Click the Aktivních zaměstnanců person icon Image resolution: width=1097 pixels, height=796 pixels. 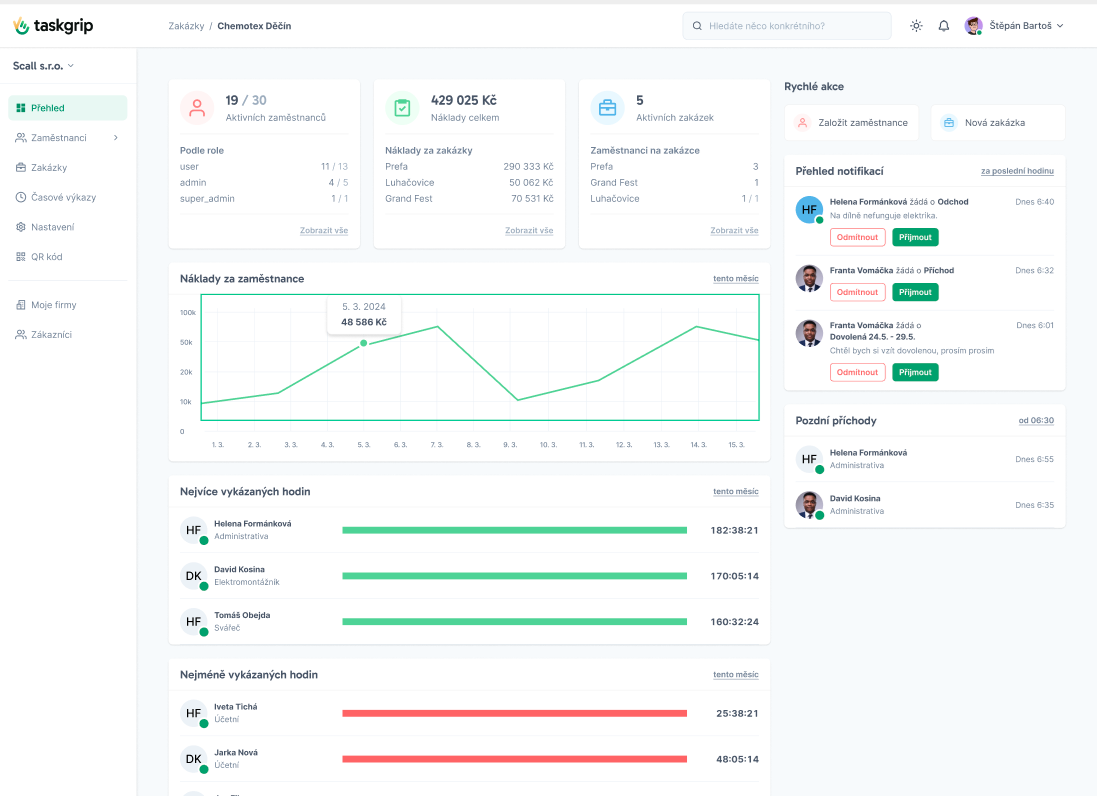click(197, 108)
